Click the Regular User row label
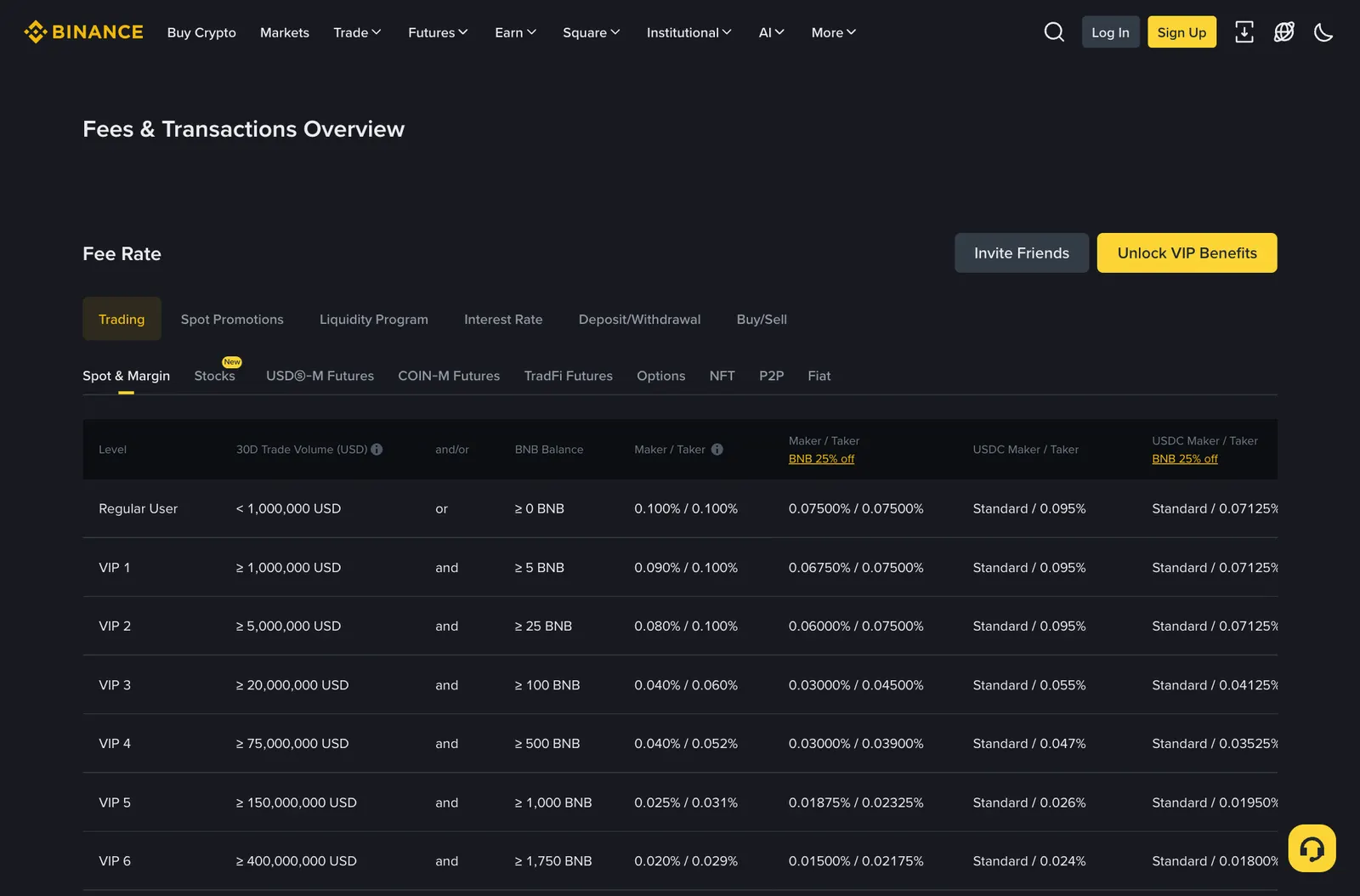Image resolution: width=1360 pixels, height=896 pixels. coord(138,508)
